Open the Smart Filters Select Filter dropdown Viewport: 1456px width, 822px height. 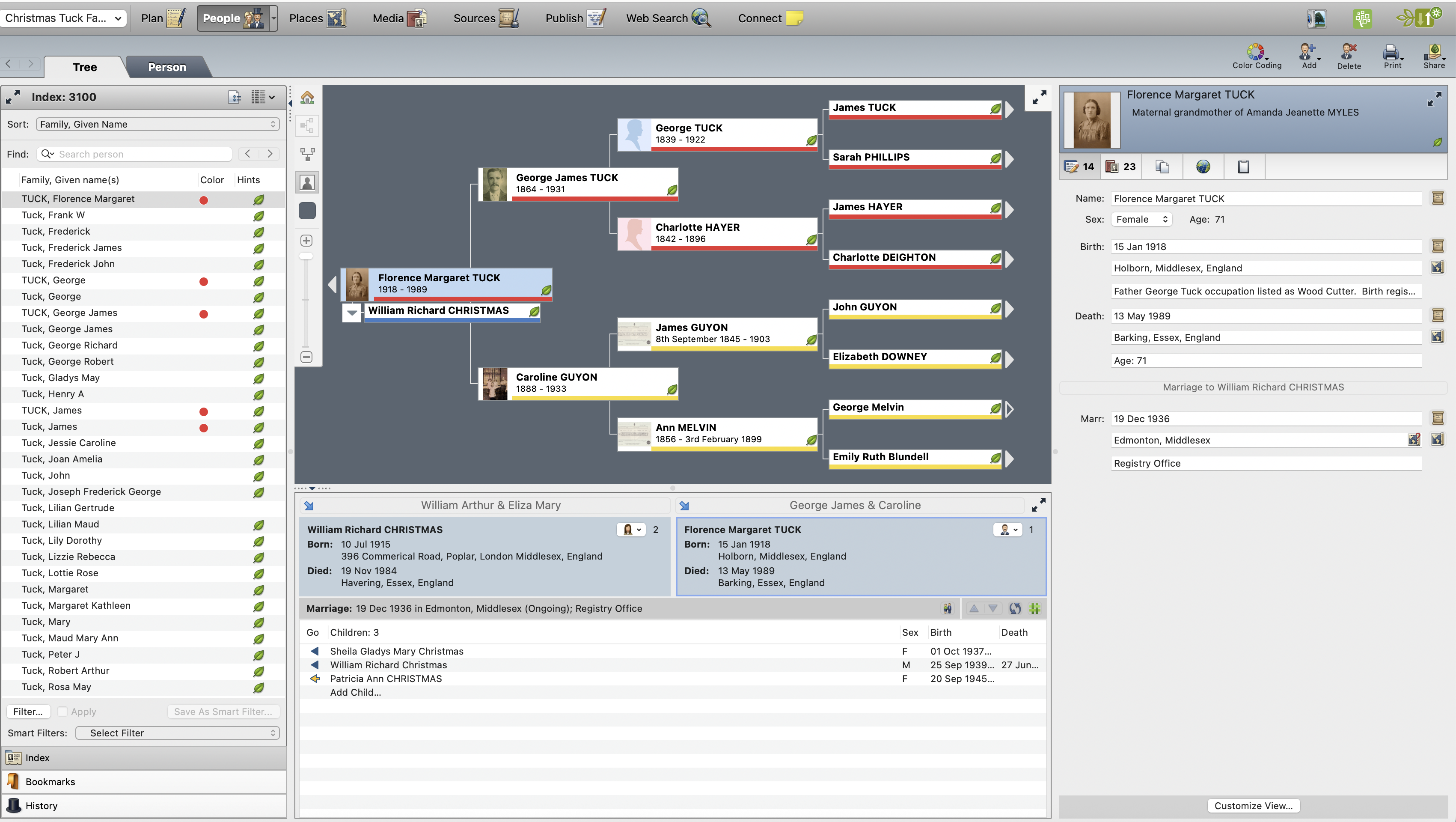click(178, 733)
